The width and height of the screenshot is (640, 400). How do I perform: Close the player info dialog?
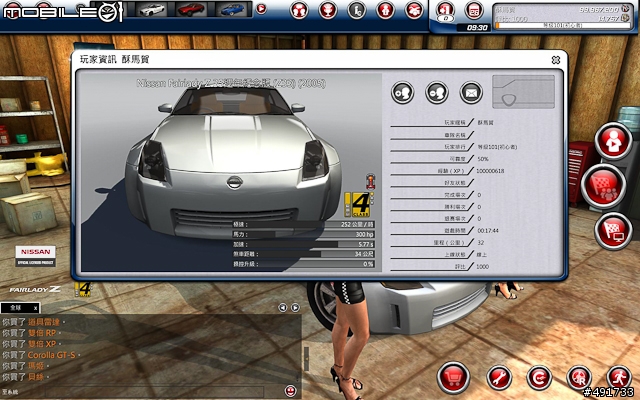pos(556,60)
